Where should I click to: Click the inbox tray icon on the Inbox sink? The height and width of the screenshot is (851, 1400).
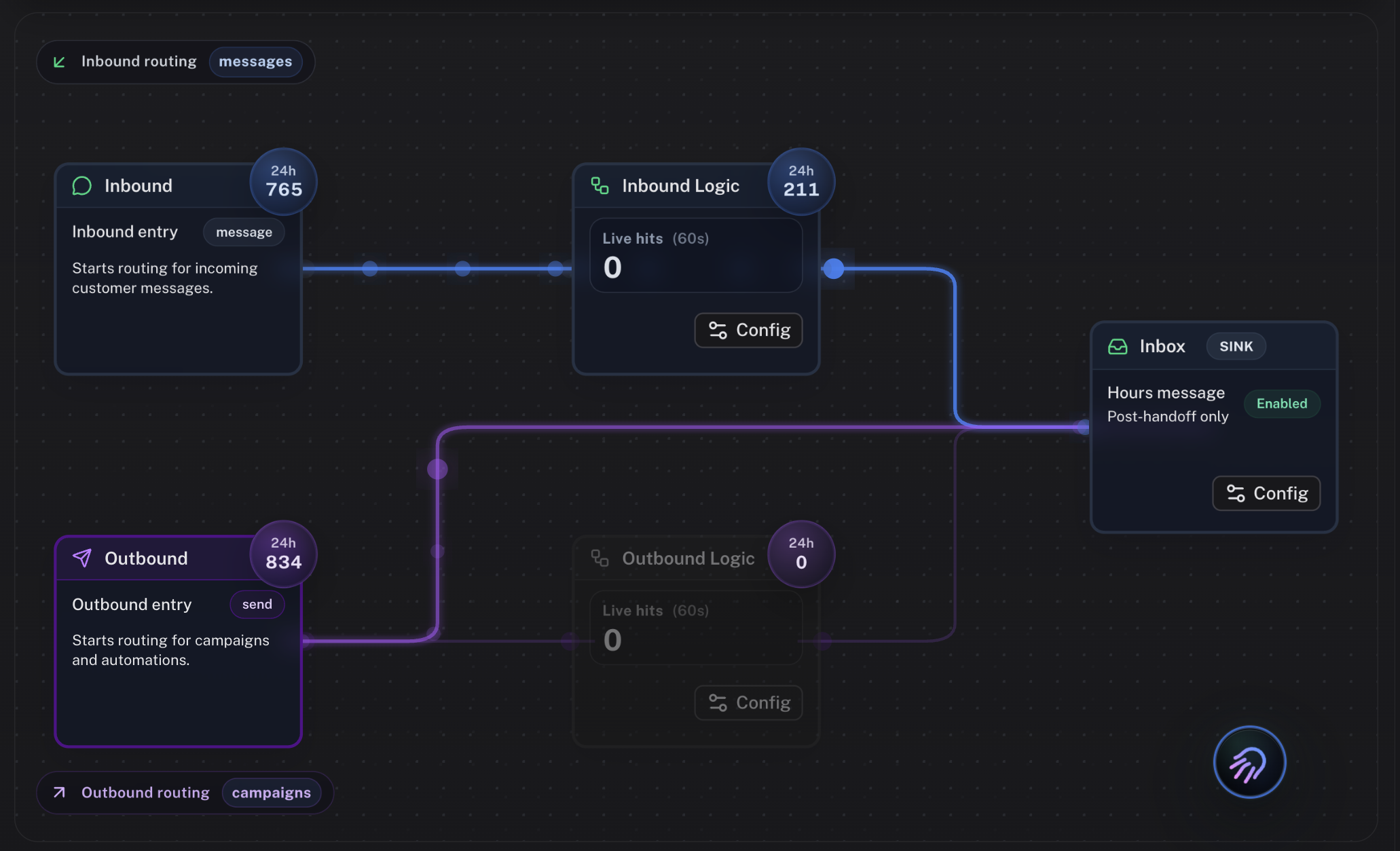[x=1118, y=346]
